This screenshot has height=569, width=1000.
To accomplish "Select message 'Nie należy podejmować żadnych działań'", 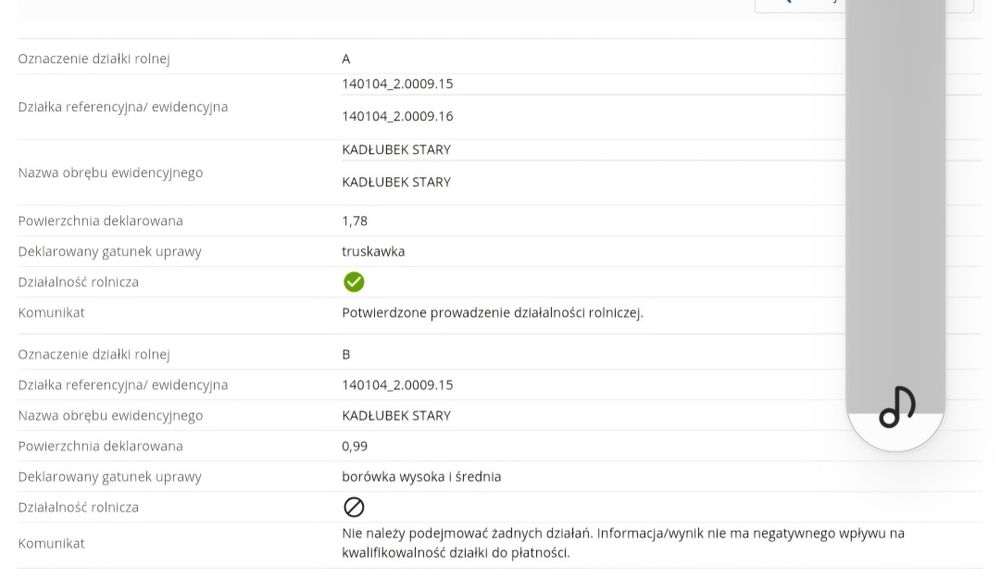I will click(x=466, y=533).
